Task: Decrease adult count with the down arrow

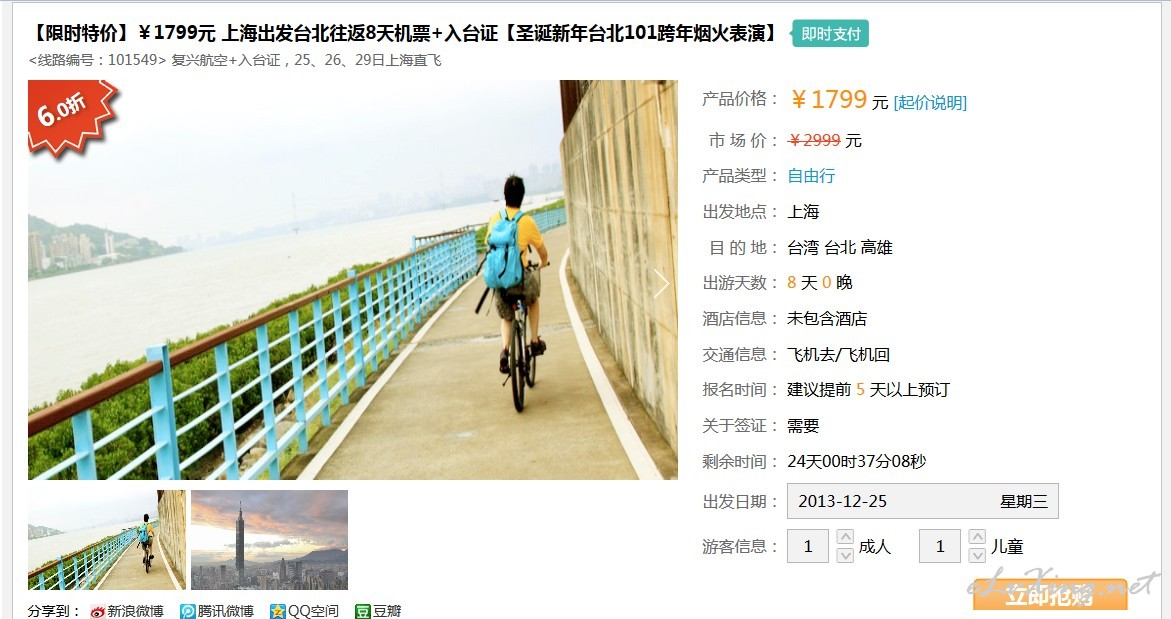Action: pyautogui.click(x=845, y=555)
